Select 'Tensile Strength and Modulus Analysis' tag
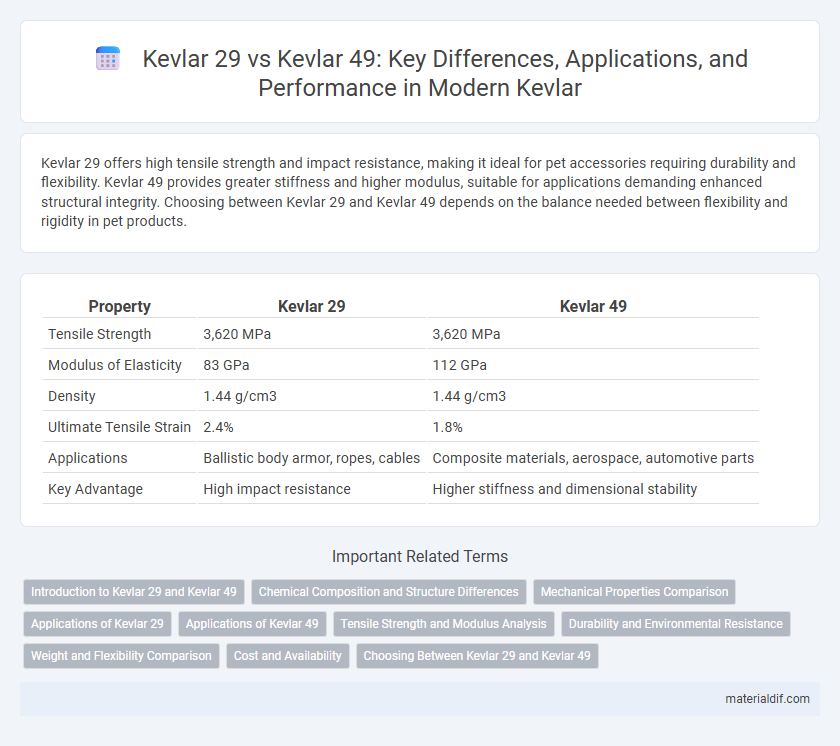 point(444,624)
